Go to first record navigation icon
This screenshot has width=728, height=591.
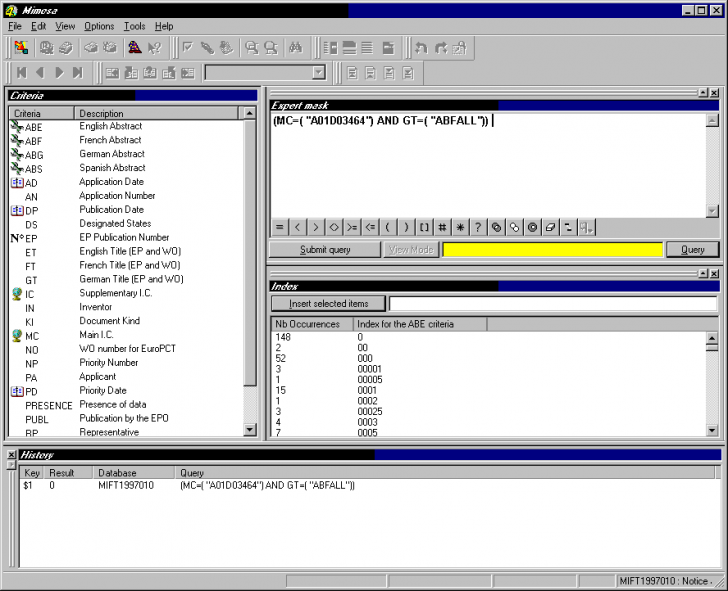(x=22, y=73)
